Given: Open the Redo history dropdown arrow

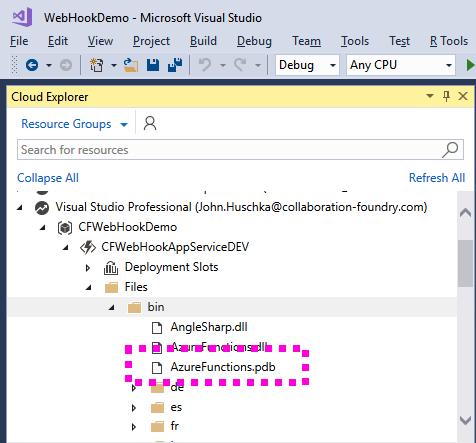Looking at the screenshot, I should click(x=258, y=65).
